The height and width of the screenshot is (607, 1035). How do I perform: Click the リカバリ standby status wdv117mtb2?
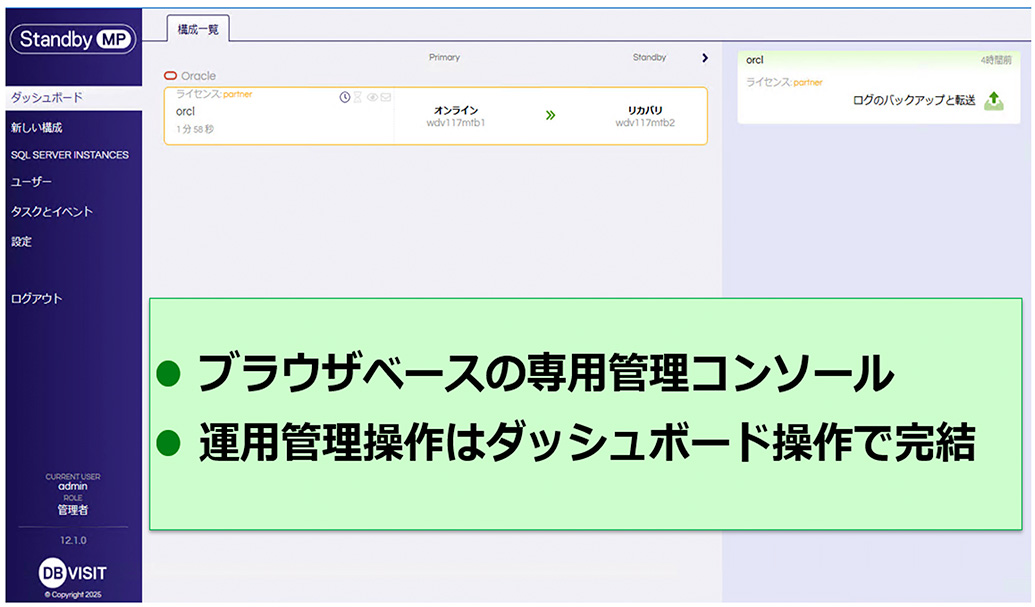645,116
